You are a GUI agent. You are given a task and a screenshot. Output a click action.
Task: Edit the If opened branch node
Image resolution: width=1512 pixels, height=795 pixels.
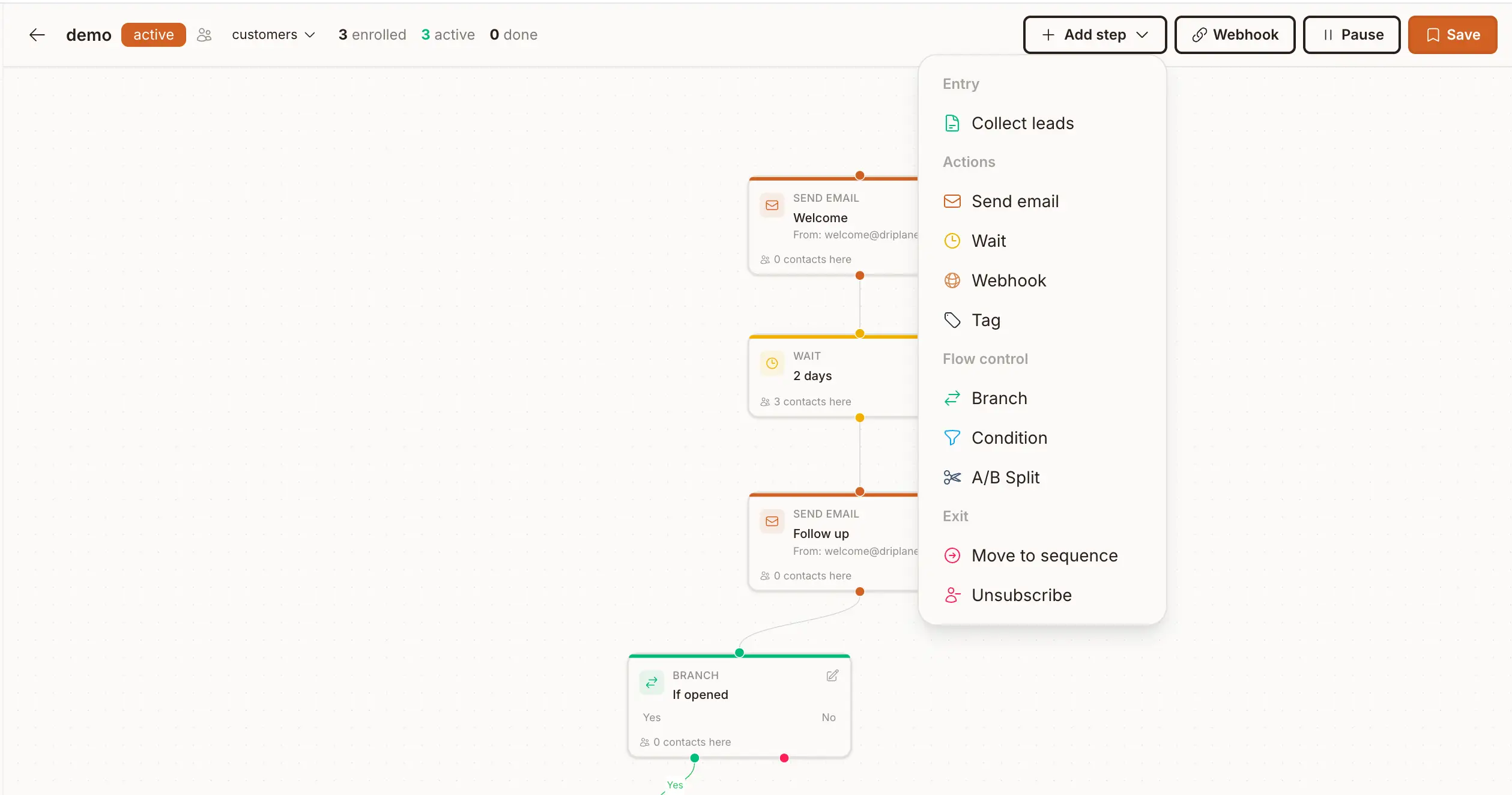832,676
